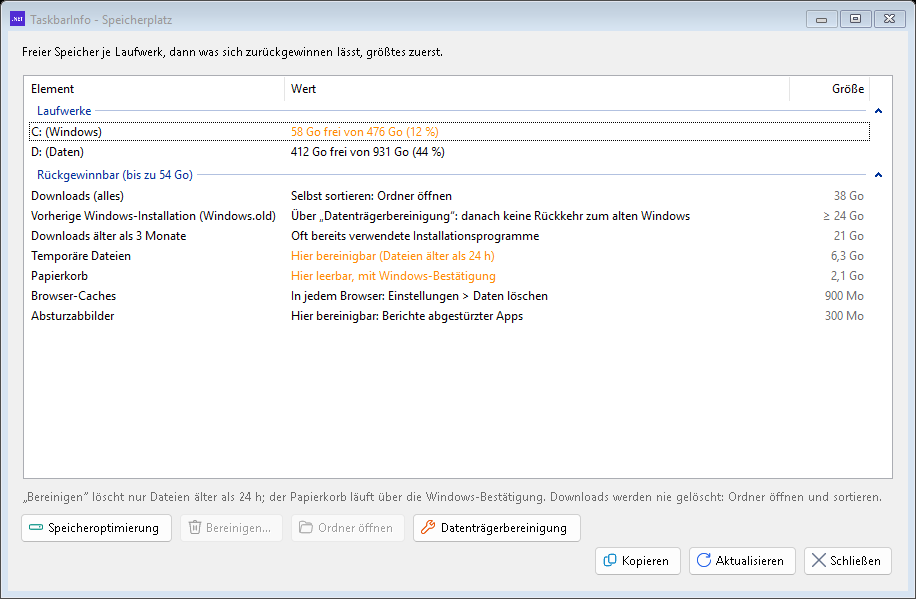916x599 pixels.
Task: Click the Laufwerke group header label
Action: pos(64,111)
